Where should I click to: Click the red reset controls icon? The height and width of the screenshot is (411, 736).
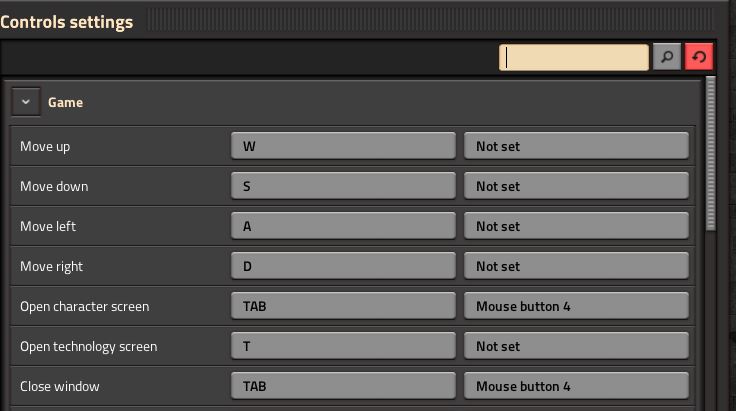pos(698,57)
